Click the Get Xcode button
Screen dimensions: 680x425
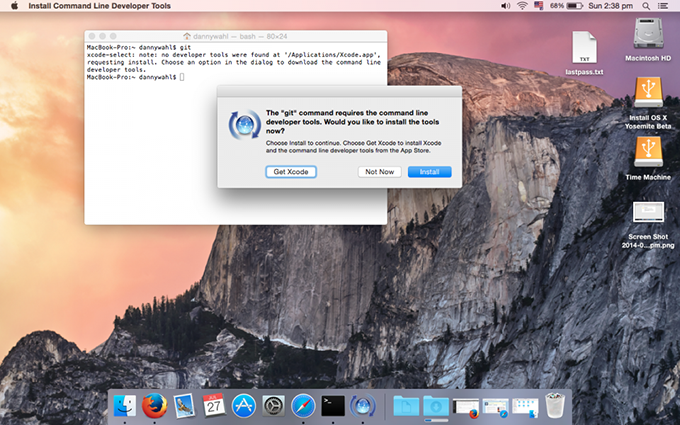click(x=291, y=172)
